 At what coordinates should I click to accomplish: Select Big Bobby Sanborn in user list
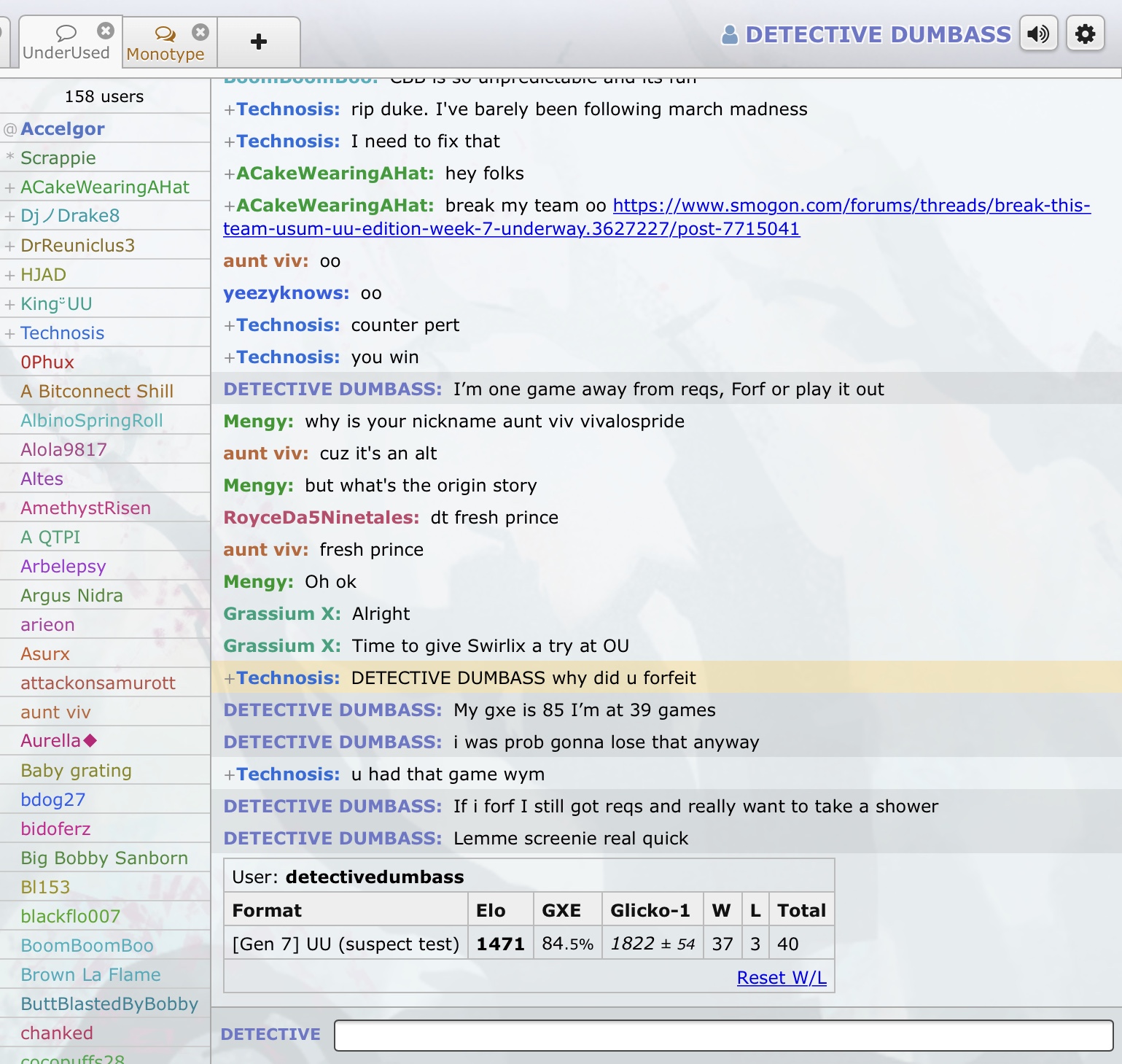click(104, 858)
